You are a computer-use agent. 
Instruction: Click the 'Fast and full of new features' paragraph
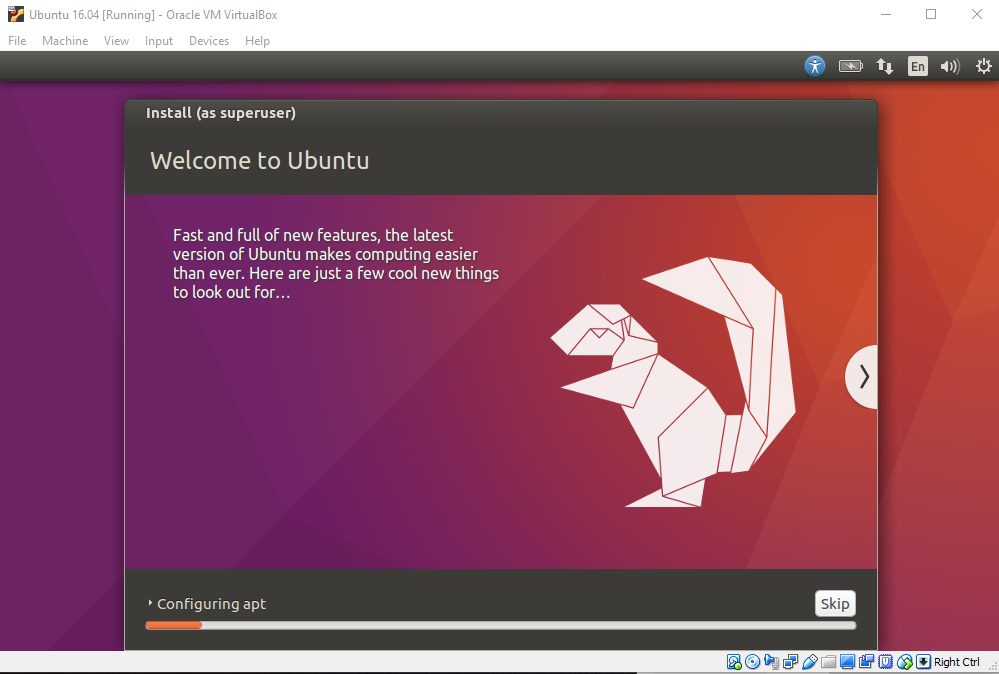click(x=336, y=264)
